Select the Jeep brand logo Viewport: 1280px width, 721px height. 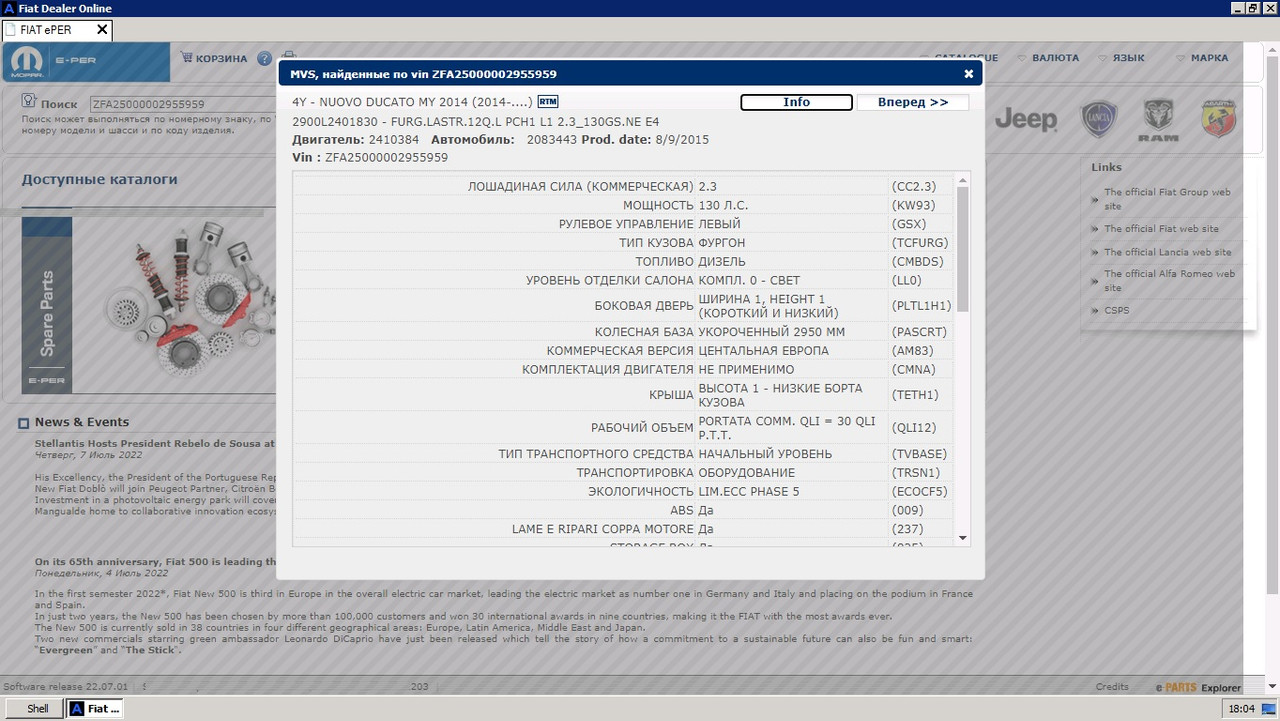(1026, 120)
